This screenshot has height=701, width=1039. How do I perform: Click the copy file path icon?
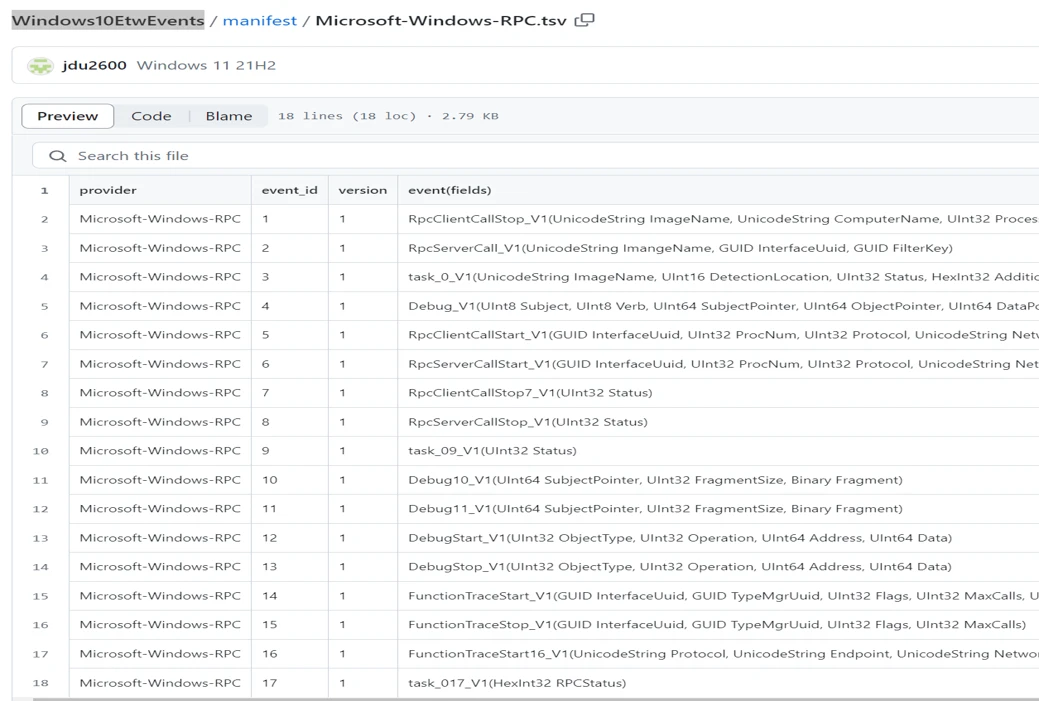coord(585,20)
